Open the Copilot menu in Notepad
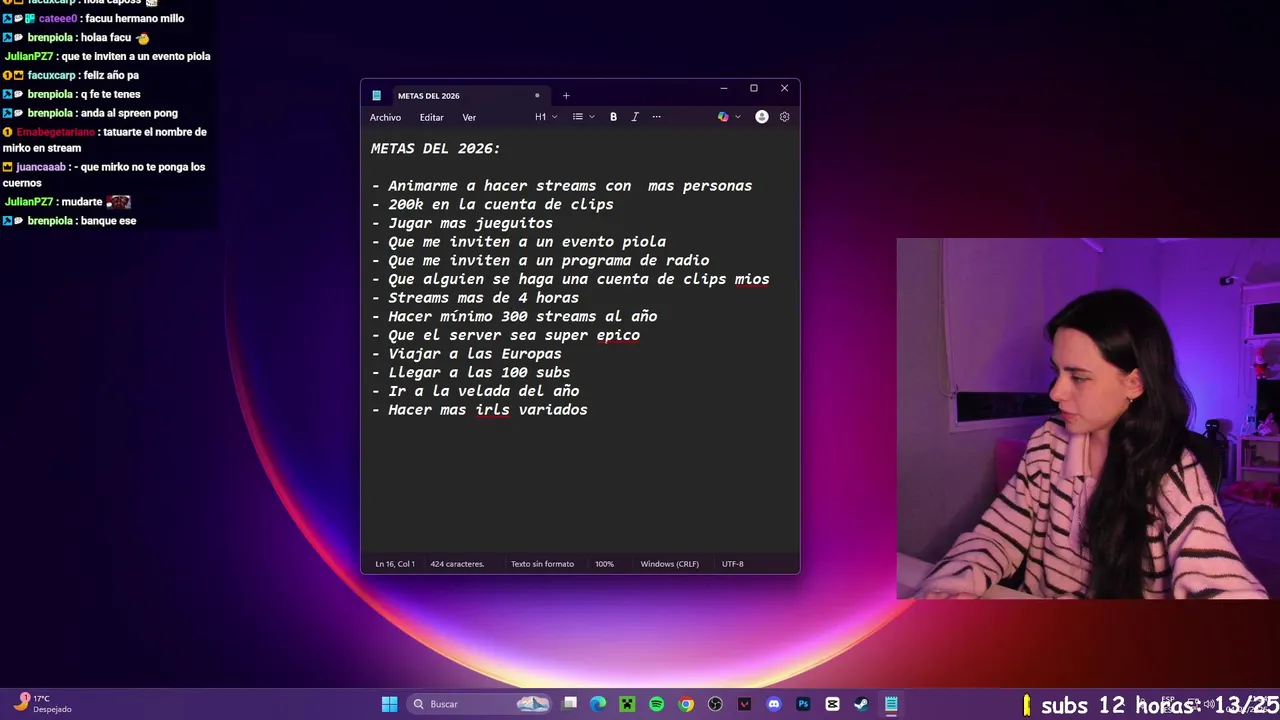1280x720 pixels. point(729,117)
